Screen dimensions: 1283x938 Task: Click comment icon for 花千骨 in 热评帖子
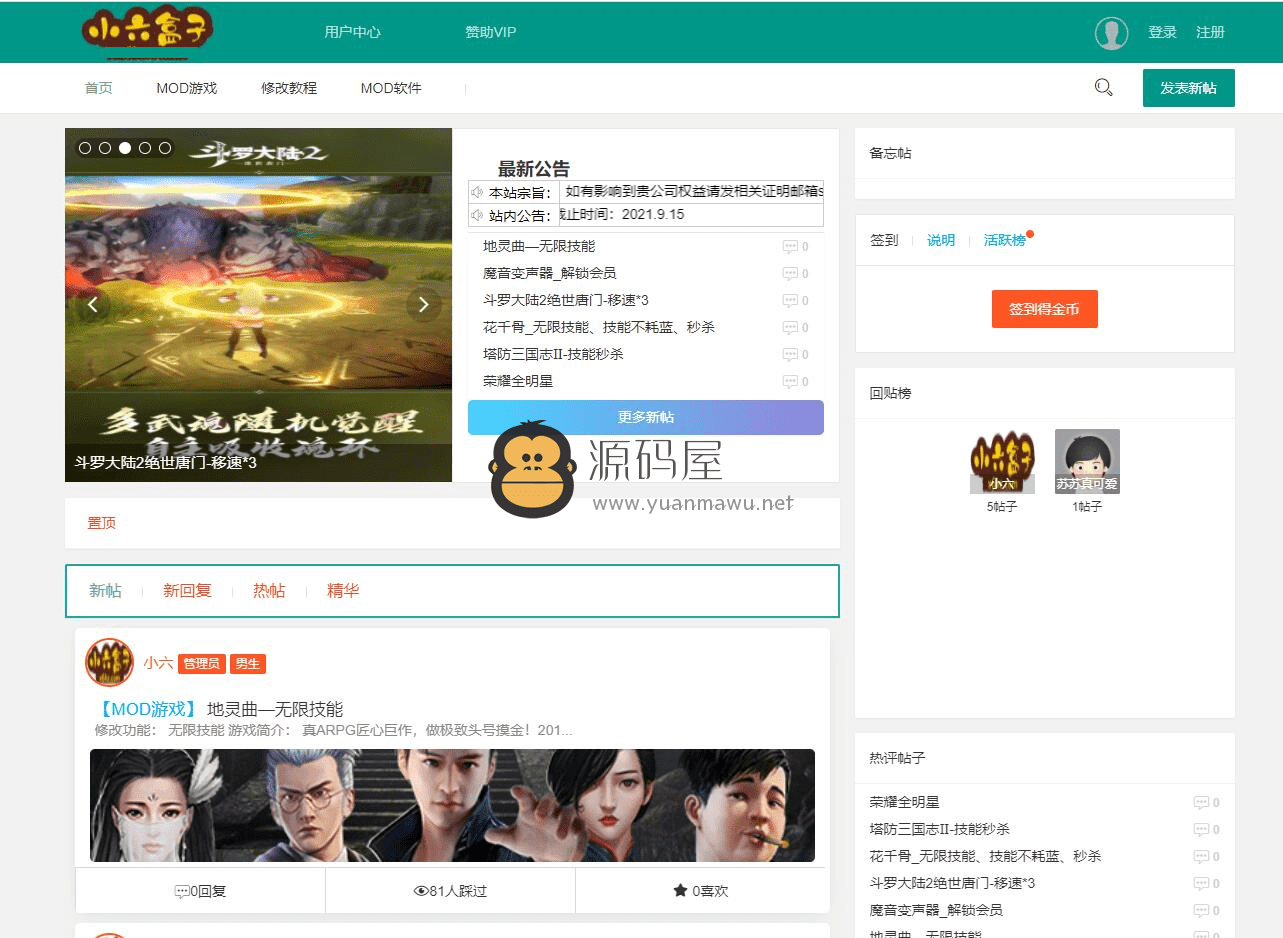pos(1201,857)
